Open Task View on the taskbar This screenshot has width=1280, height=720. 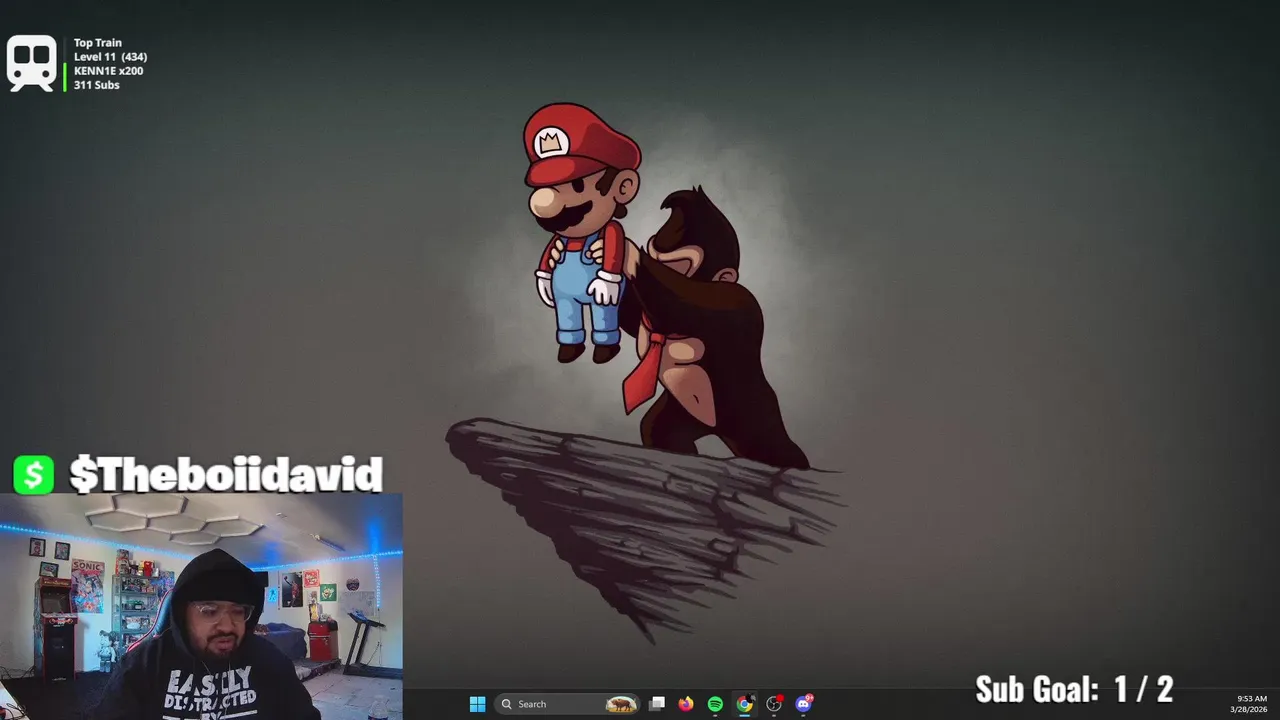click(x=657, y=704)
